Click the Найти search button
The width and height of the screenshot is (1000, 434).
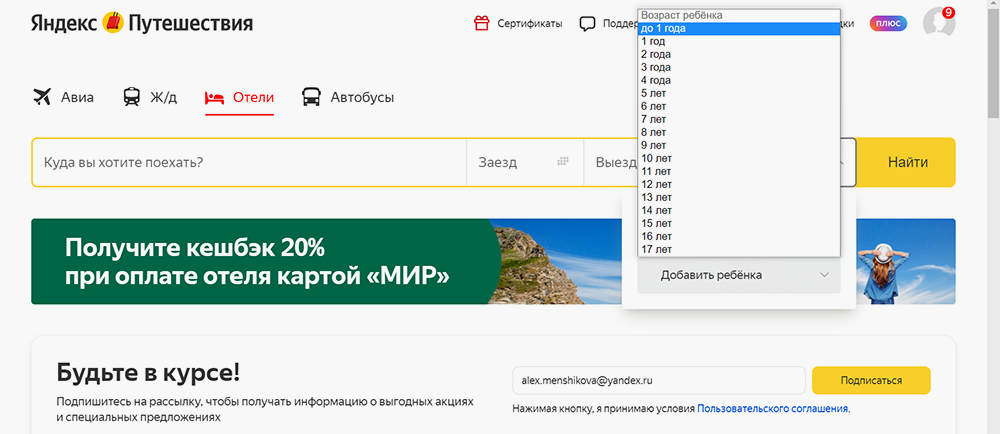(x=908, y=163)
